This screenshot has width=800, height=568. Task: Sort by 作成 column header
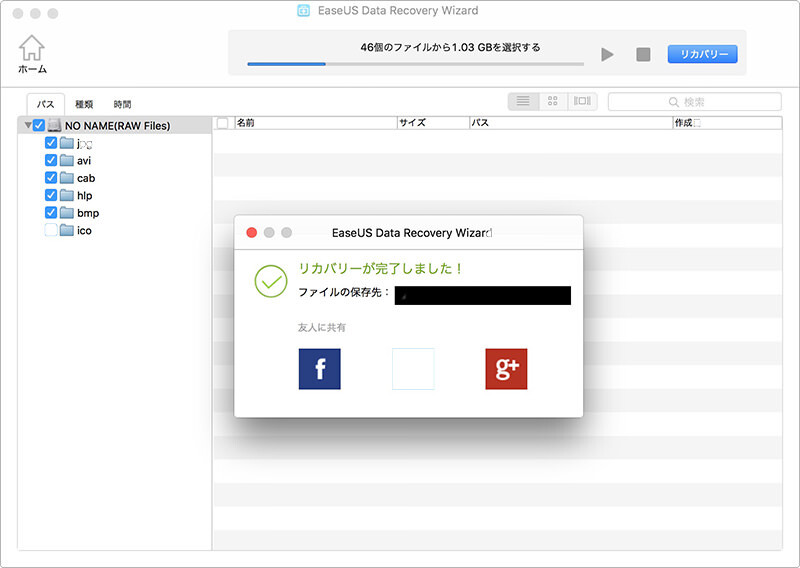coord(727,123)
